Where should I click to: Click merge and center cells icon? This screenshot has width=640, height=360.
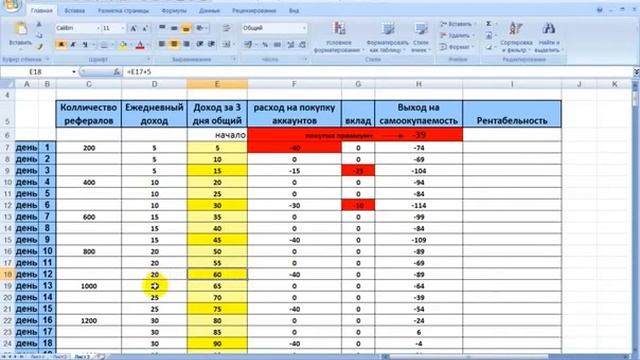(227, 44)
